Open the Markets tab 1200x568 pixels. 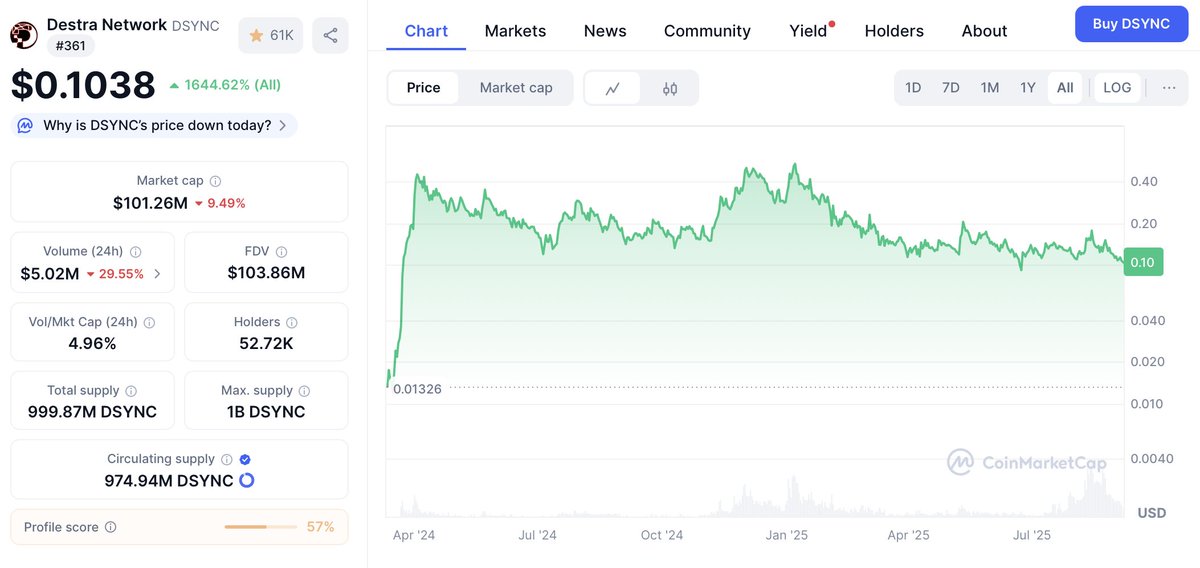515,31
